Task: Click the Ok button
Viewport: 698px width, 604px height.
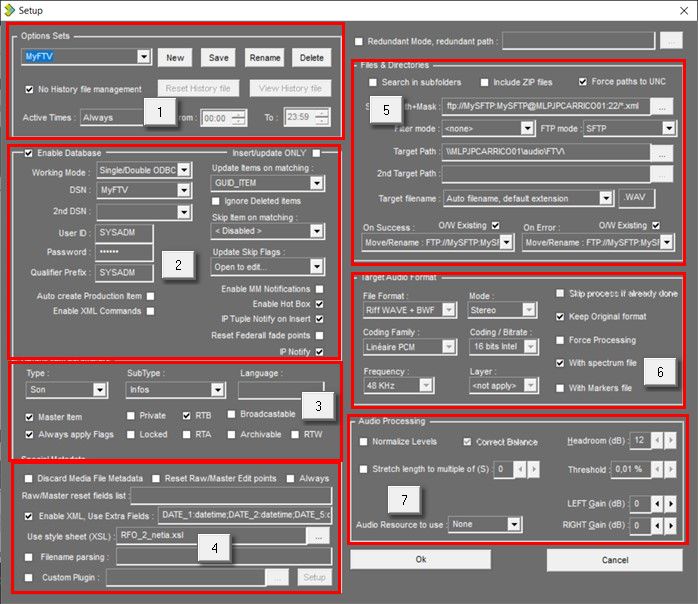Action: 419,559
